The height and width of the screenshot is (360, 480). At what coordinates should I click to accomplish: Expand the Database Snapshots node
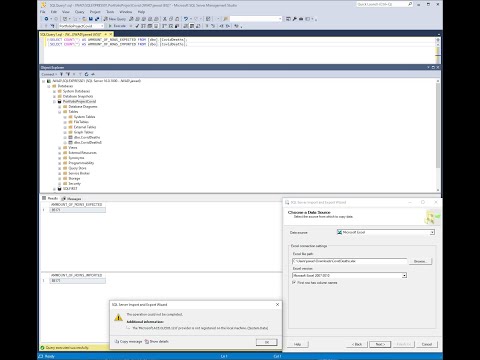coord(54,96)
